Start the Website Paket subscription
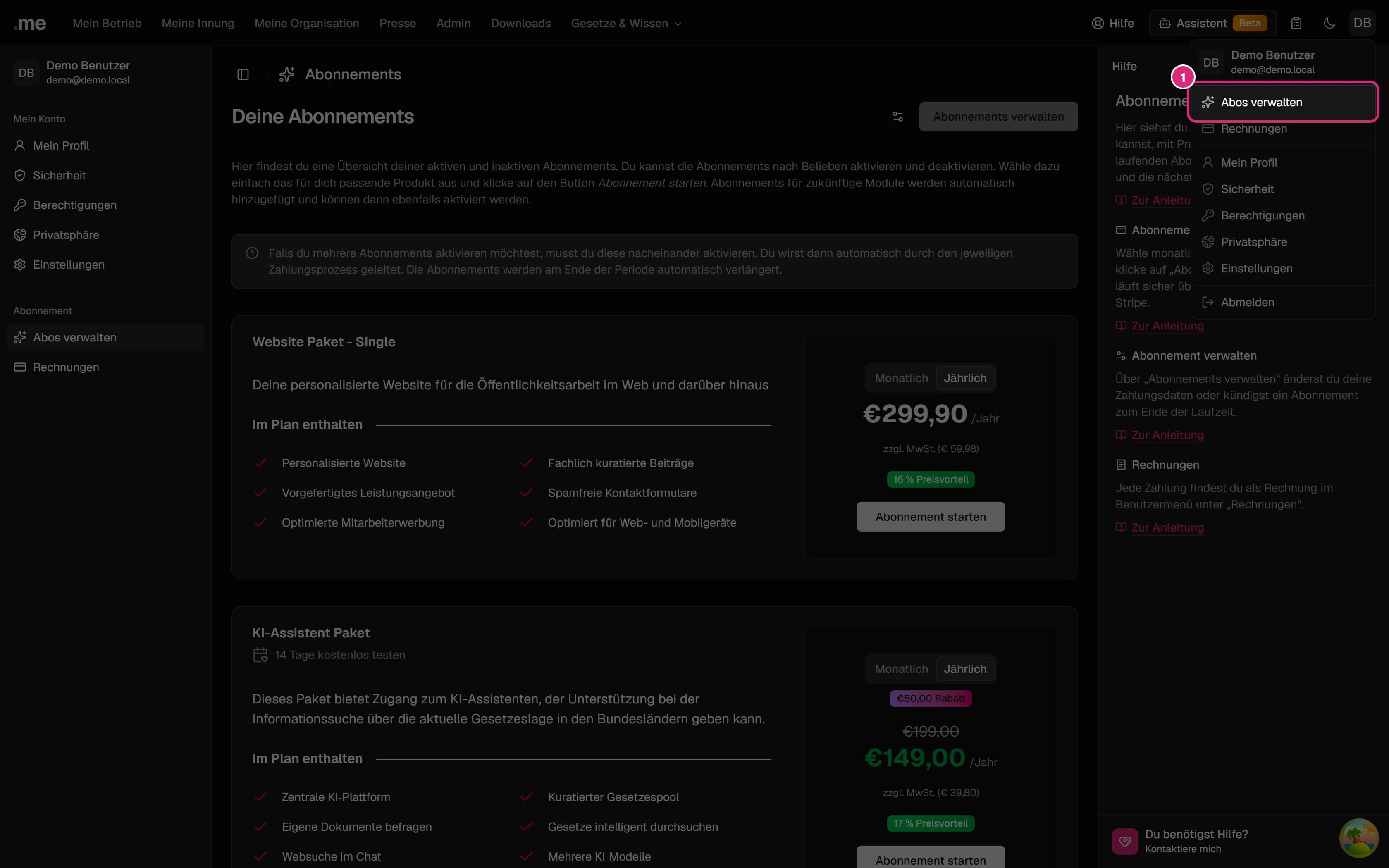The image size is (1389, 868). tap(931, 517)
